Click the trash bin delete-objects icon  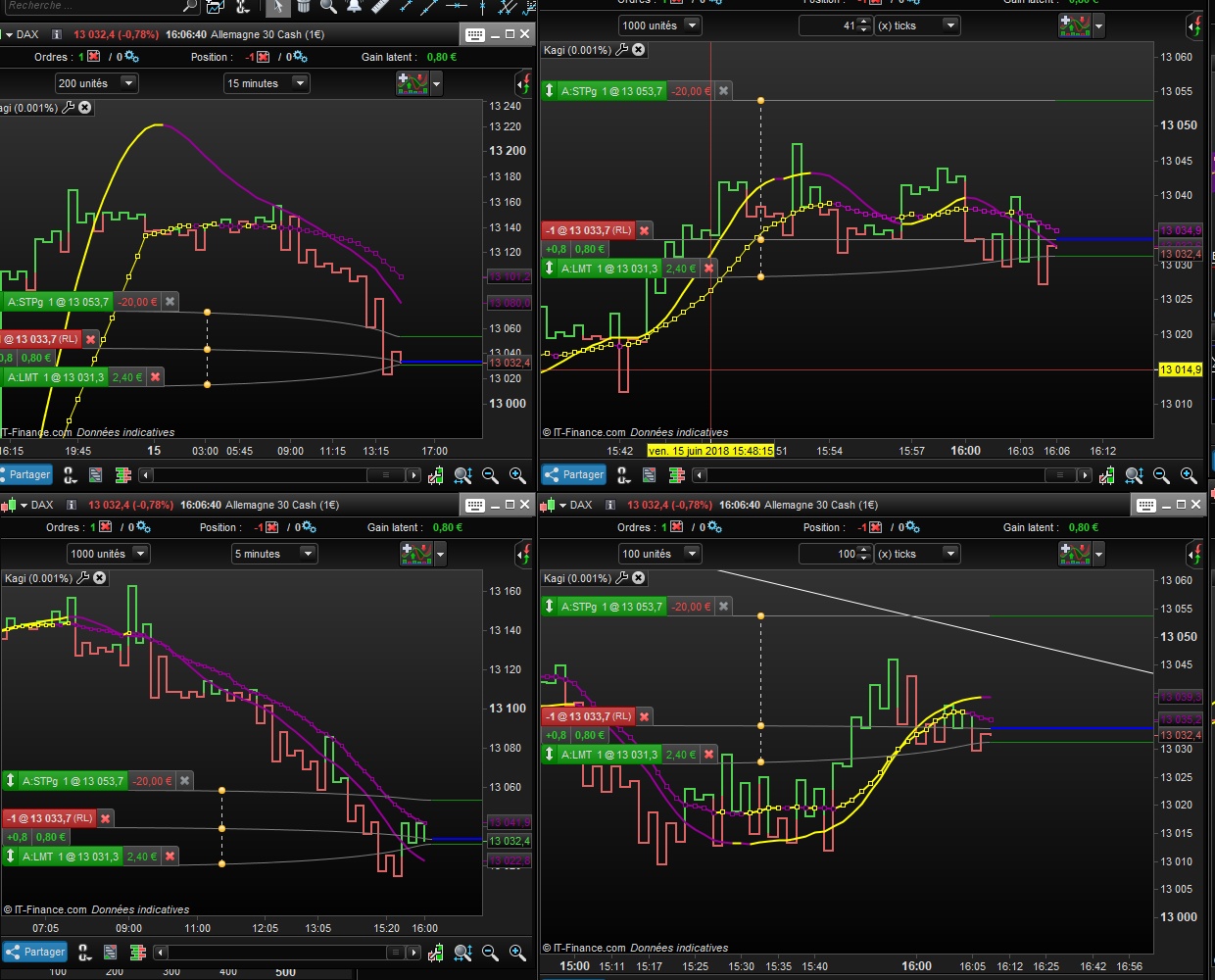tap(304, 7)
